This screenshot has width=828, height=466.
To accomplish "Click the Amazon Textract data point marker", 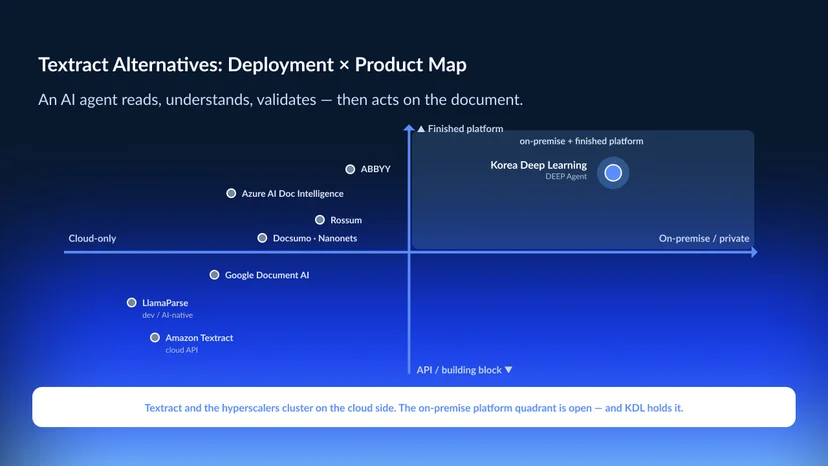I will [155, 337].
